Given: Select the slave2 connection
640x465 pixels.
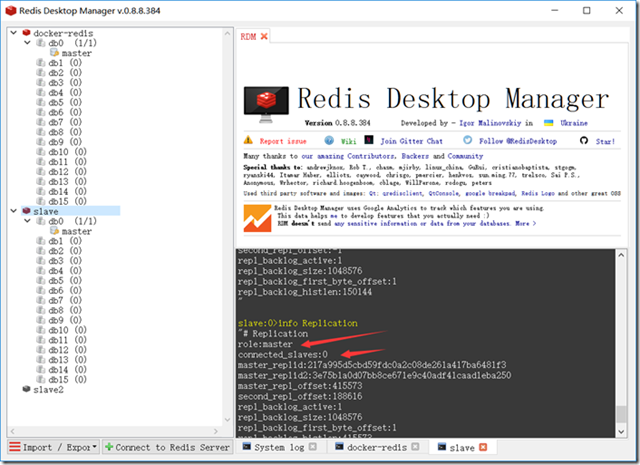Looking at the screenshot, I should tap(49, 389).
